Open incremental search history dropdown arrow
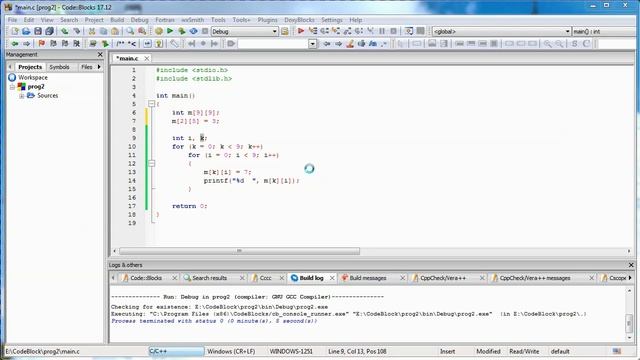The image size is (640, 360). [x=313, y=44]
